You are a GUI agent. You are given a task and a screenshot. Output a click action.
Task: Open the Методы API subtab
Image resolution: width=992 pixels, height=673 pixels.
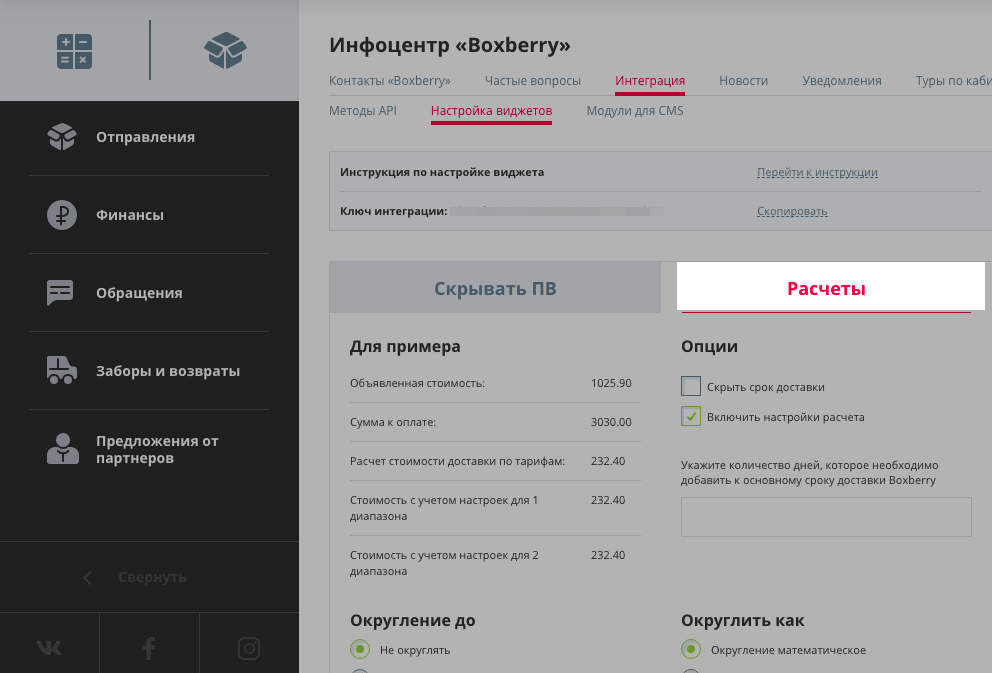click(363, 111)
